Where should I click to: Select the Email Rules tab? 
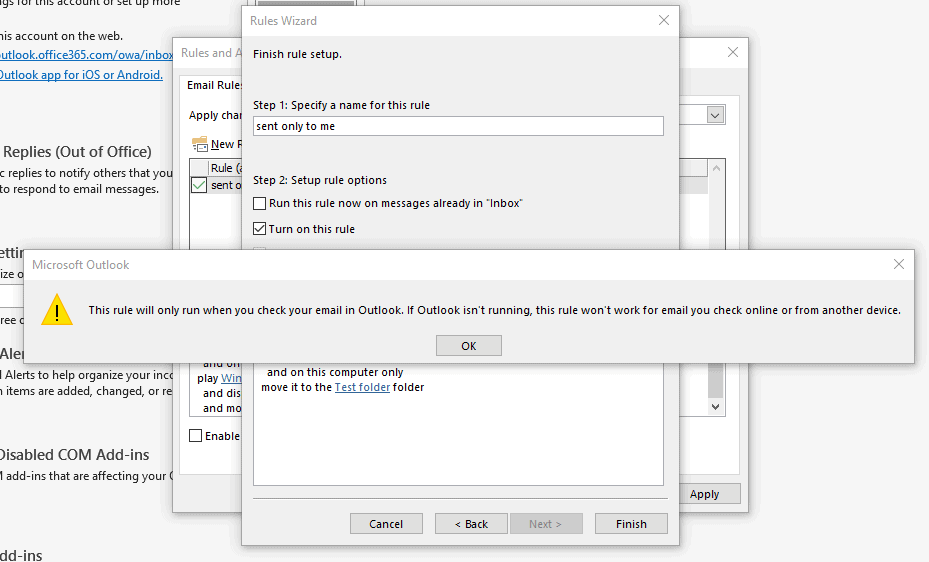(214, 85)
